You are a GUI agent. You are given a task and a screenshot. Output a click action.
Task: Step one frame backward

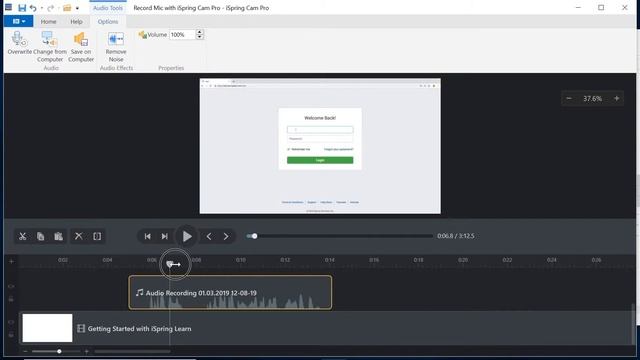[x=209, y=236]
